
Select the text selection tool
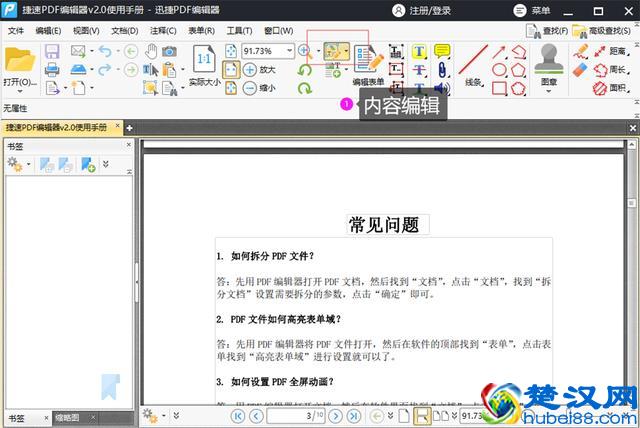coord(151,70)
